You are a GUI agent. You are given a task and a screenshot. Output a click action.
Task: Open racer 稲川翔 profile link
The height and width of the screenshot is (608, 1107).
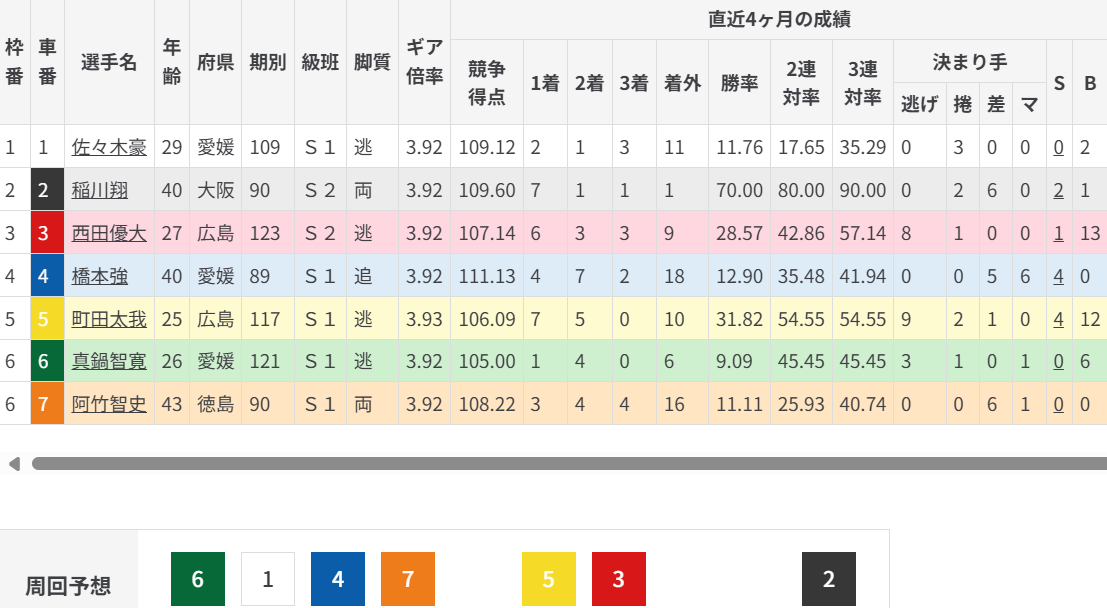click(102, 191)
